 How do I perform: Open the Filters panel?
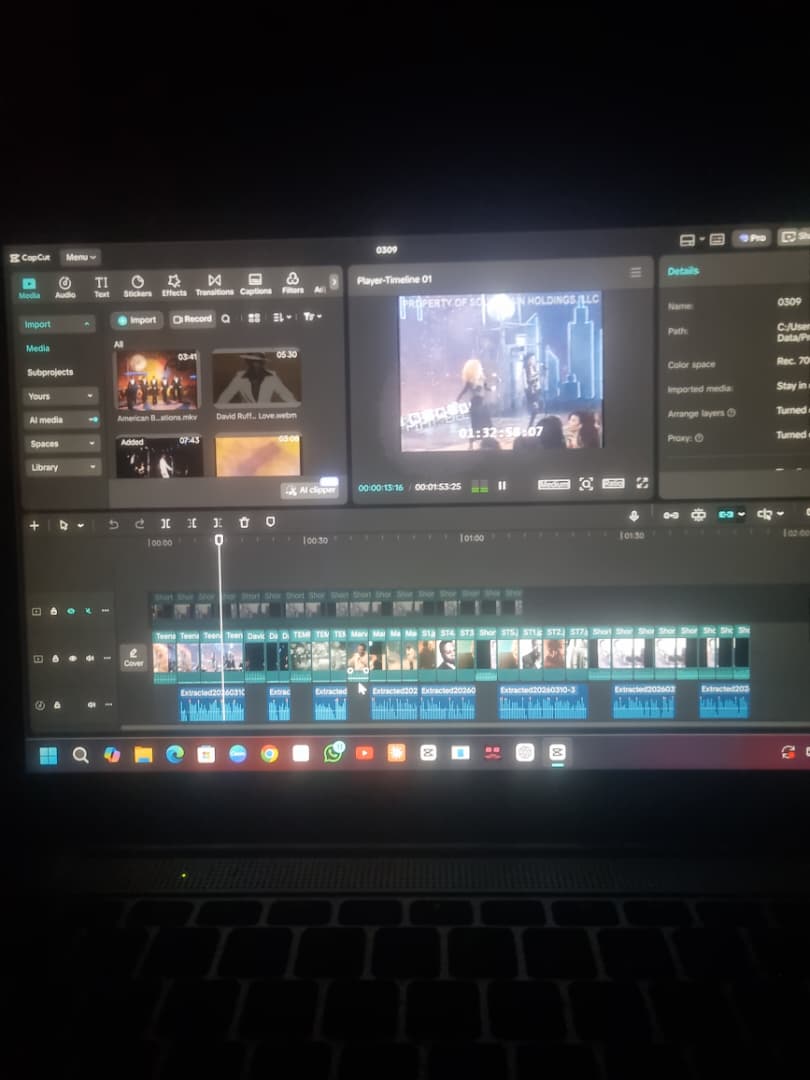(292, 284)
